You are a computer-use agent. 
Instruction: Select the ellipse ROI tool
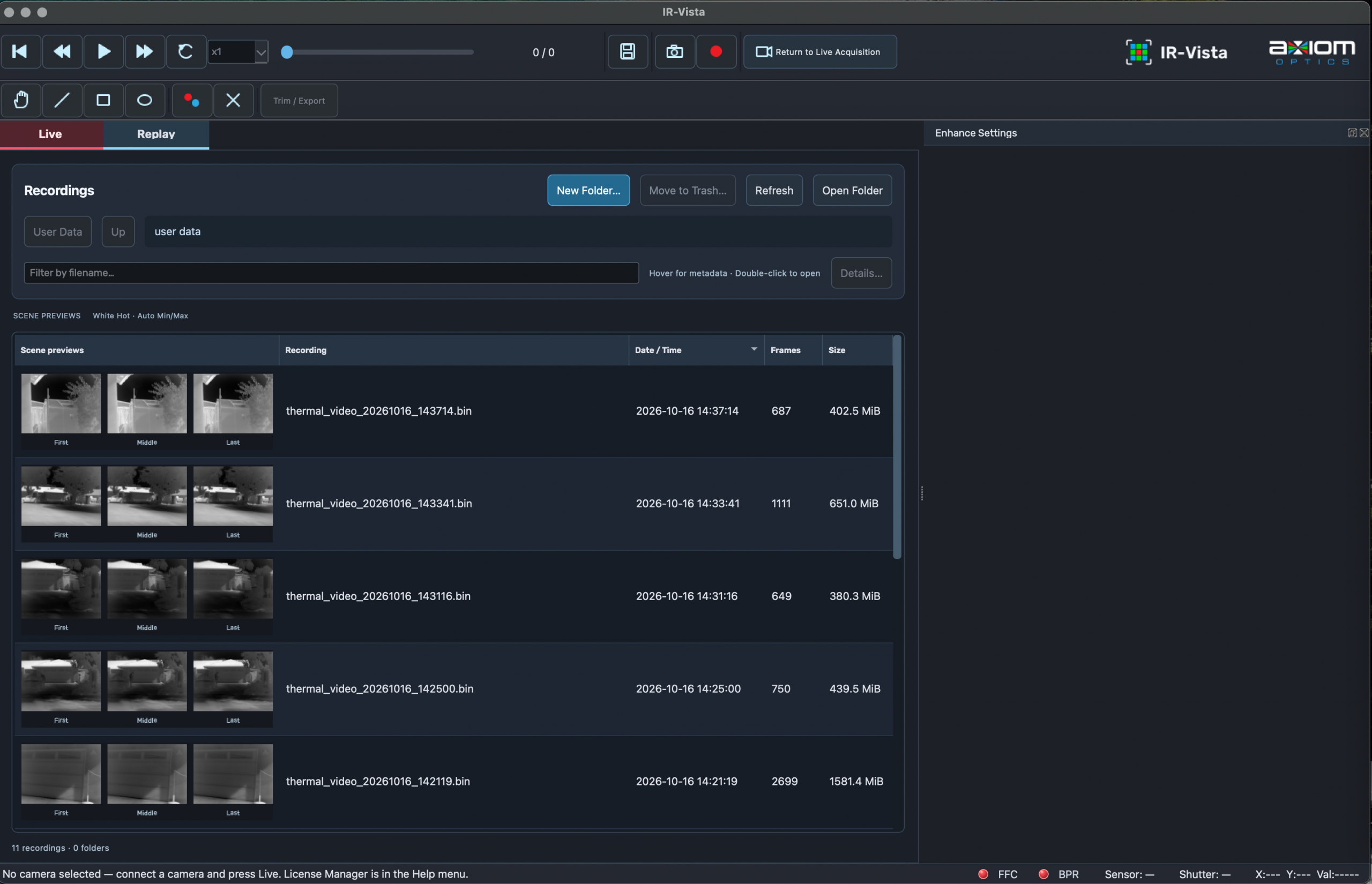(x=145, y=101)
